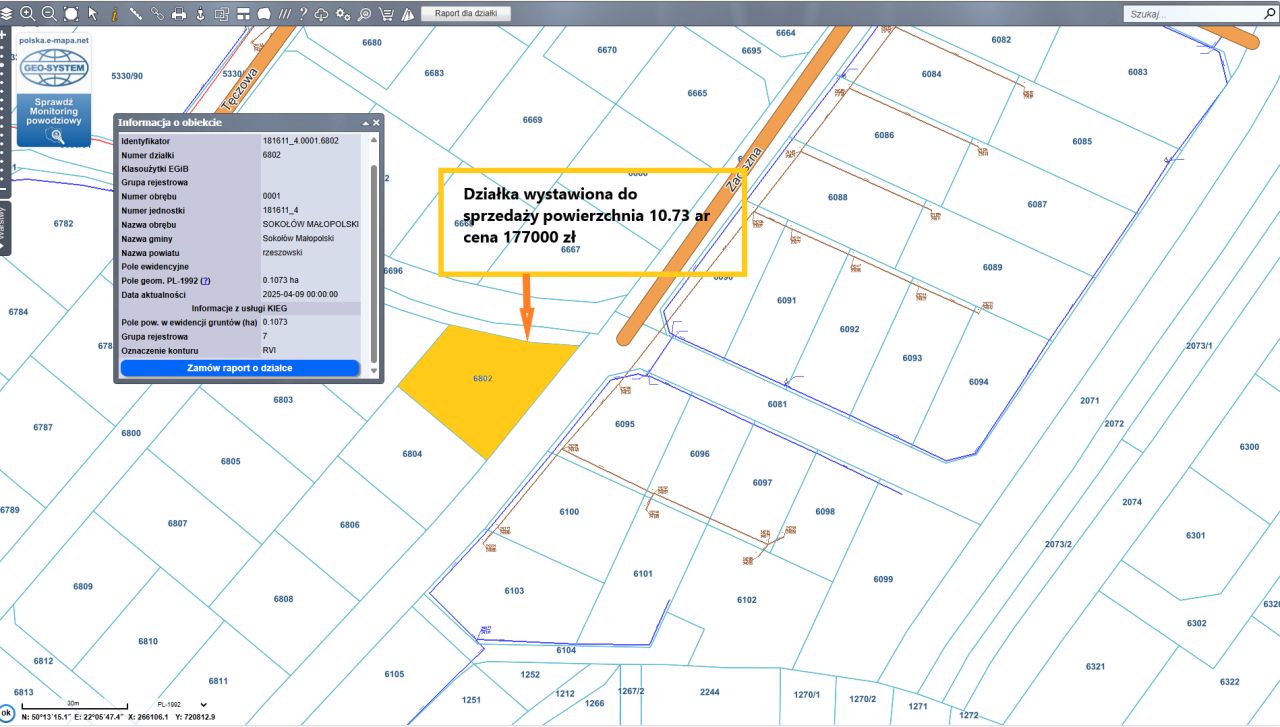This screenshot has width=1280, height=727.
Task: Click the full map extent tool
Action: click(x=70, y=14)
